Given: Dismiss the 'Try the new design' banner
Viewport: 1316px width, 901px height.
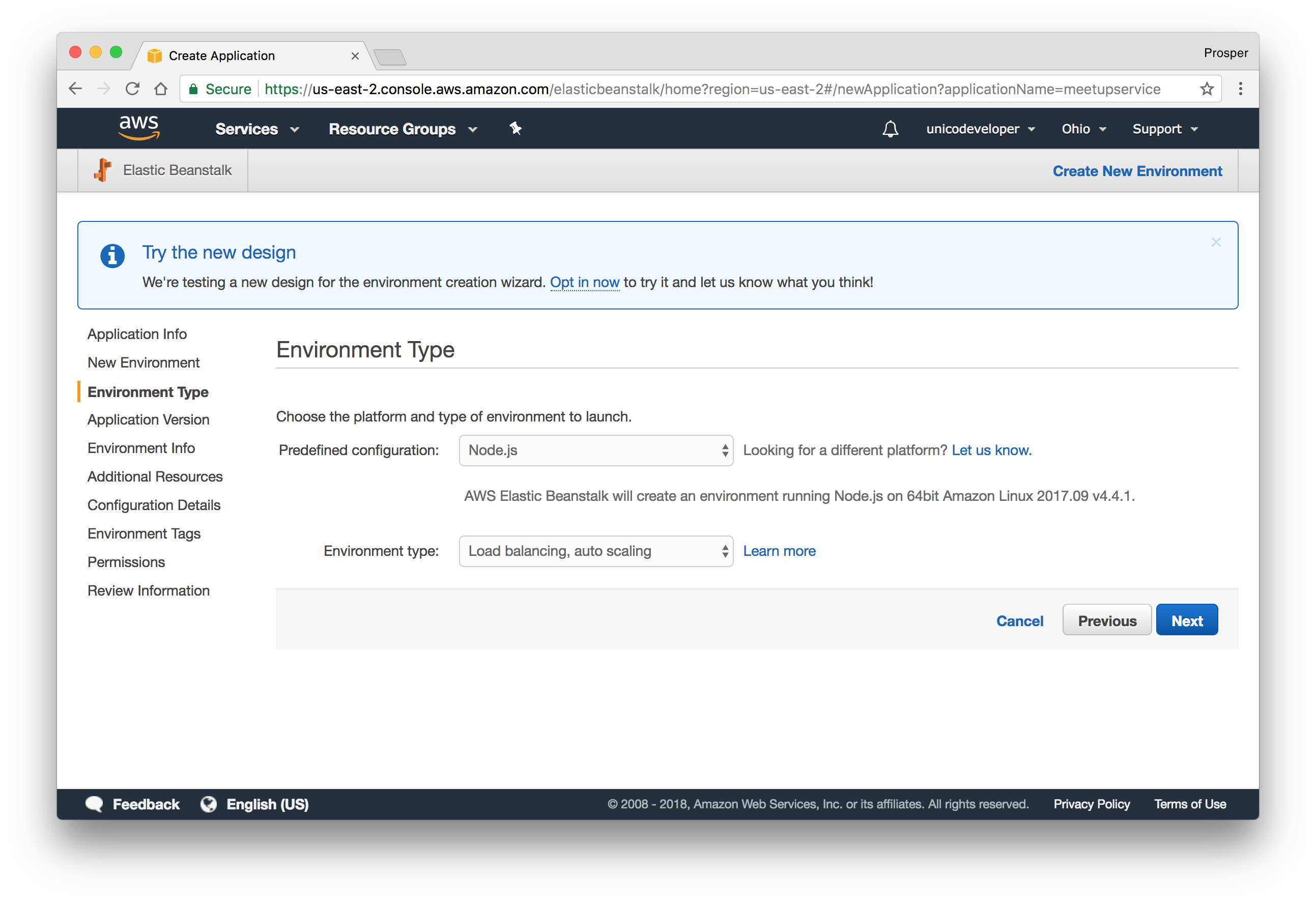Looking at the screenshot, I should pos(1216,242).
